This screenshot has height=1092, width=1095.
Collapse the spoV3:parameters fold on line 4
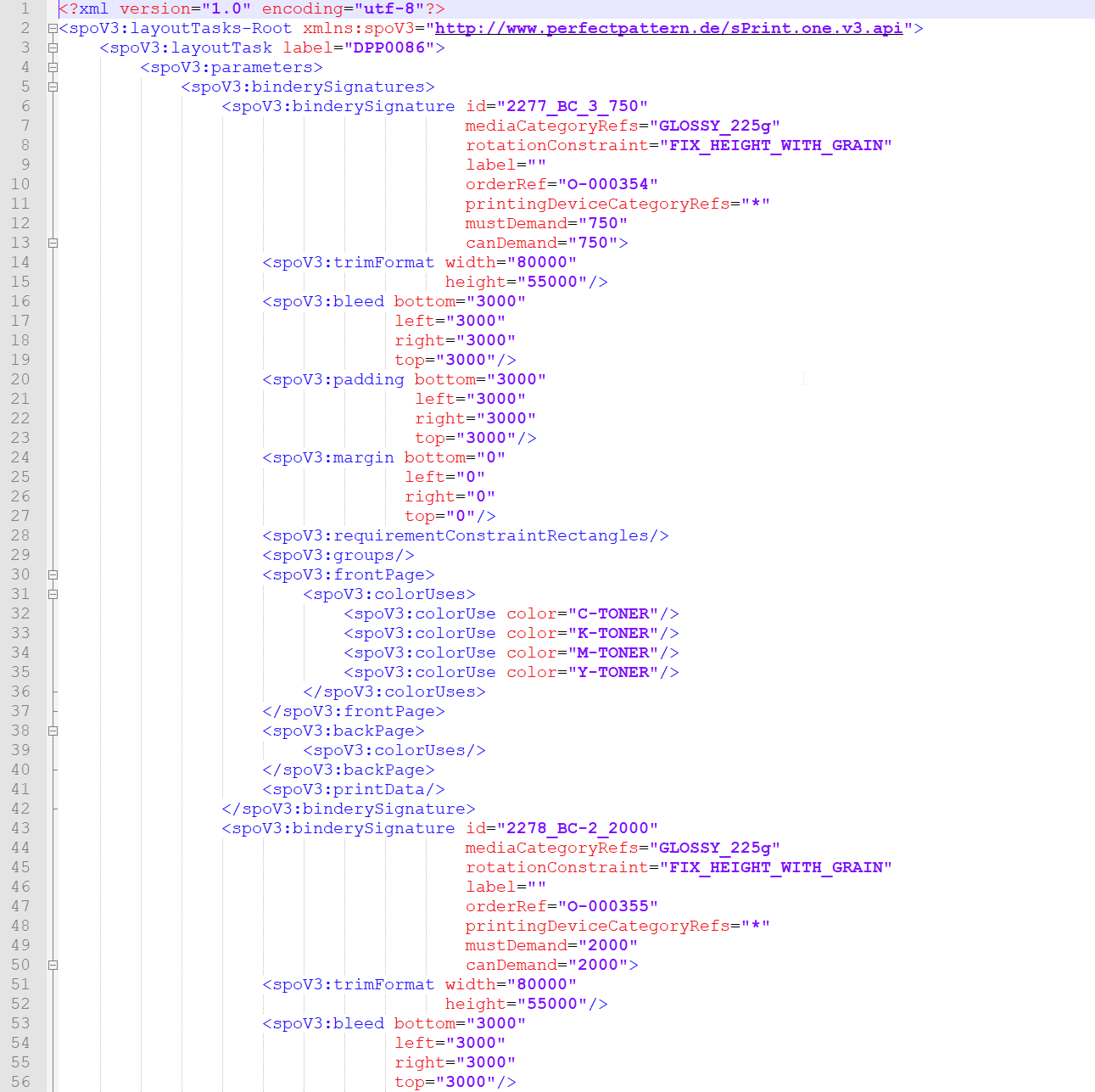(53, 67)
